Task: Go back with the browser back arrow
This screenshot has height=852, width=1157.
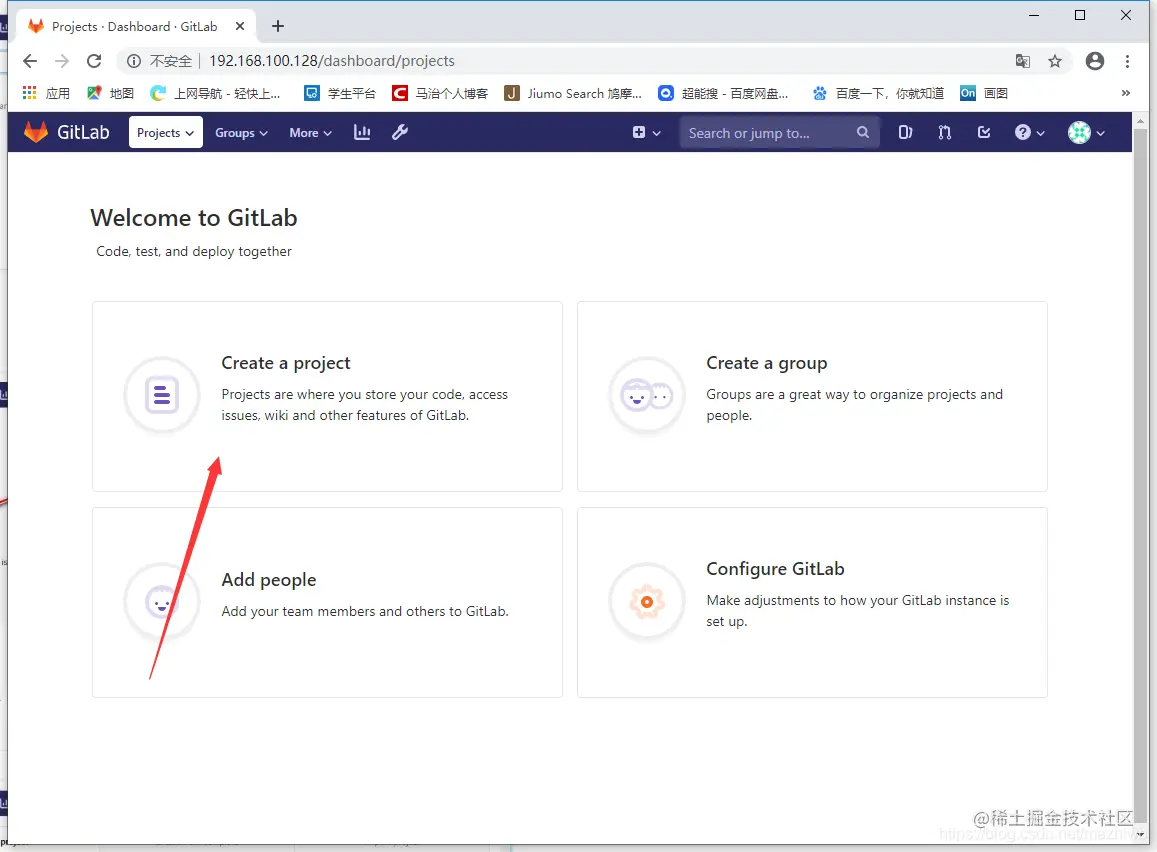Action: click(30, 60)
